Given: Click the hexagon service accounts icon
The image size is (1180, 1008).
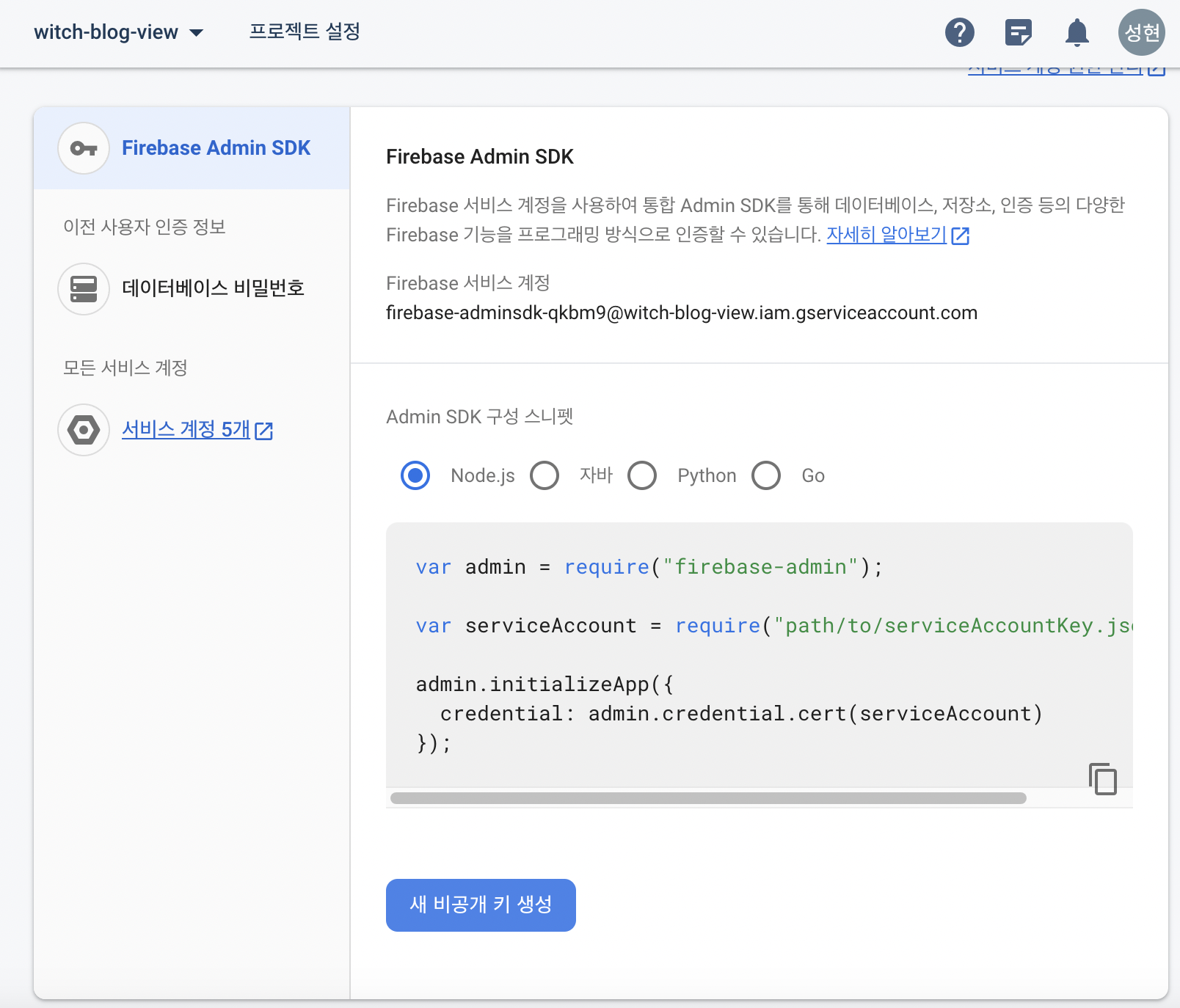Looking at the screenshot, I should (x=84, y=430).
